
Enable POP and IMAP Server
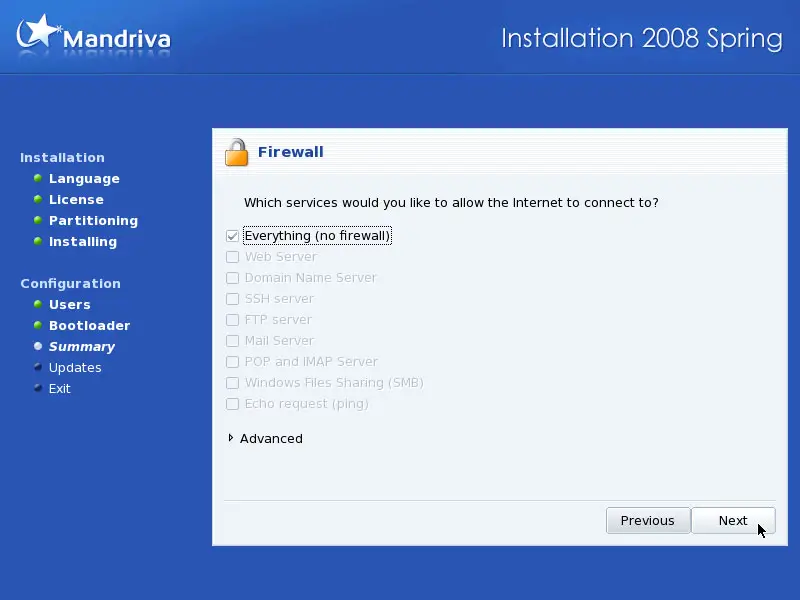[232, 362]
